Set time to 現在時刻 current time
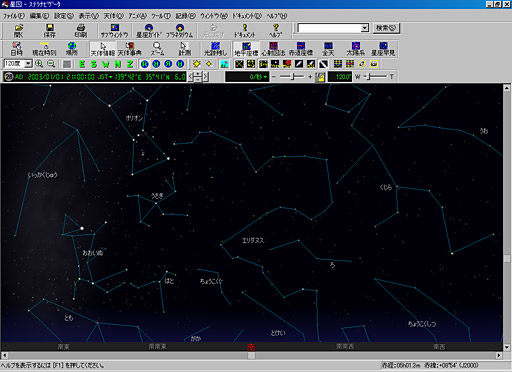The image size is (512, 372). [44, 49]
